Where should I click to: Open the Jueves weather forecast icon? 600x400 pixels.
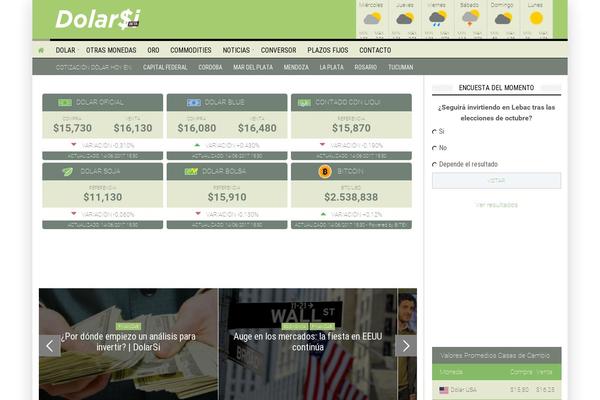pyautogui.click(x=405, y=18)
